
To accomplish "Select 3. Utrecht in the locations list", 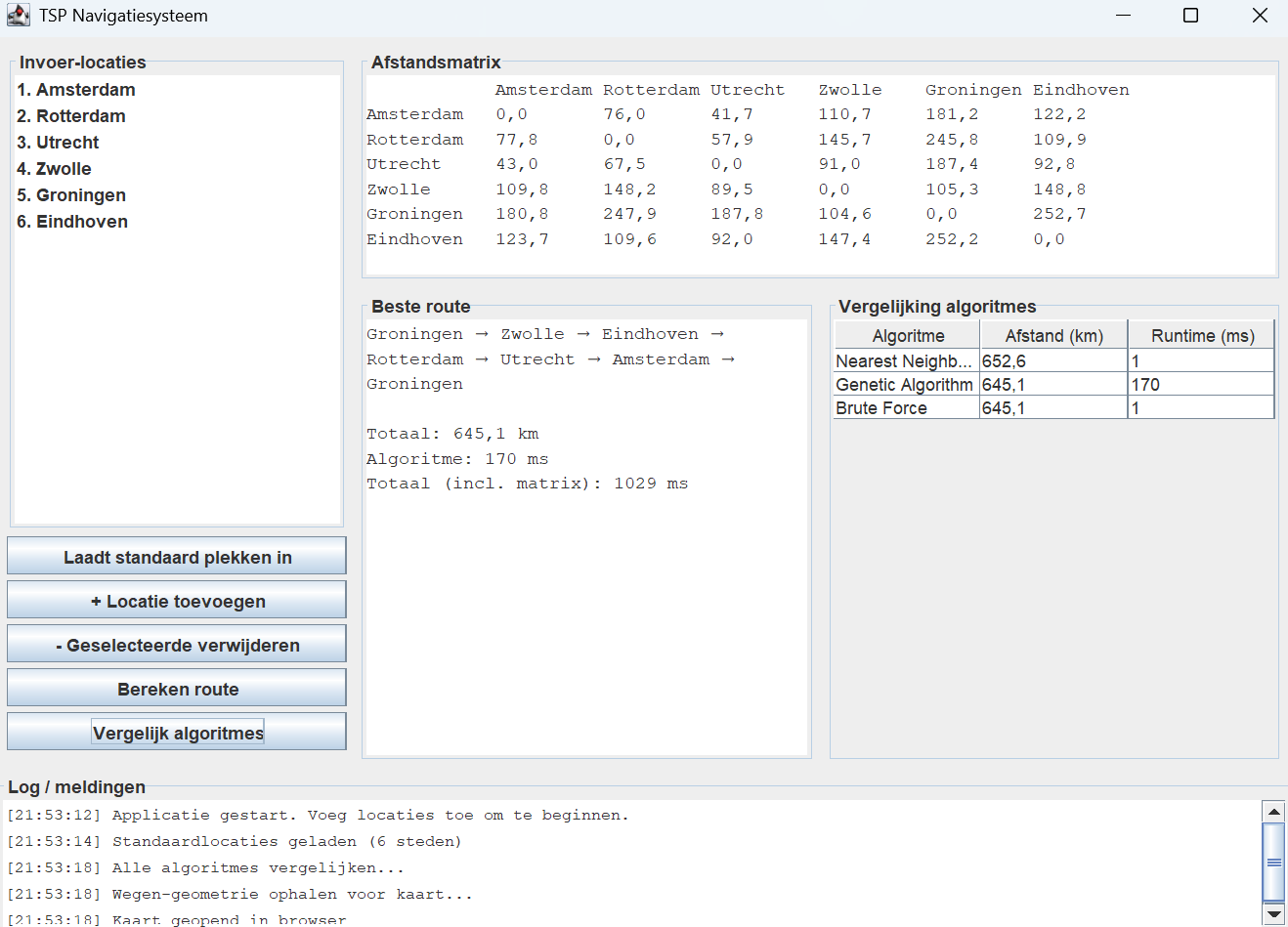I will click(177, 143).
